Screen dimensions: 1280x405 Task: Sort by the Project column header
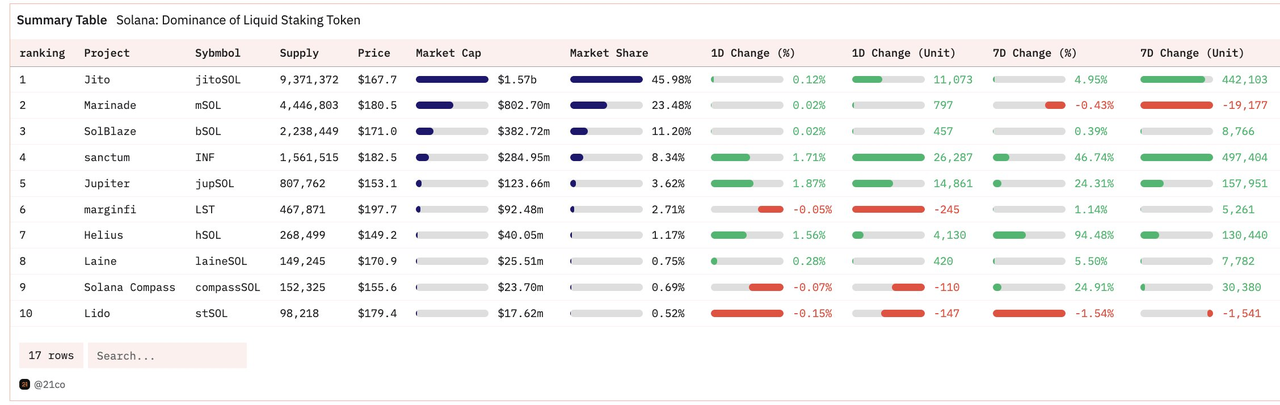(x=107, y=53)
